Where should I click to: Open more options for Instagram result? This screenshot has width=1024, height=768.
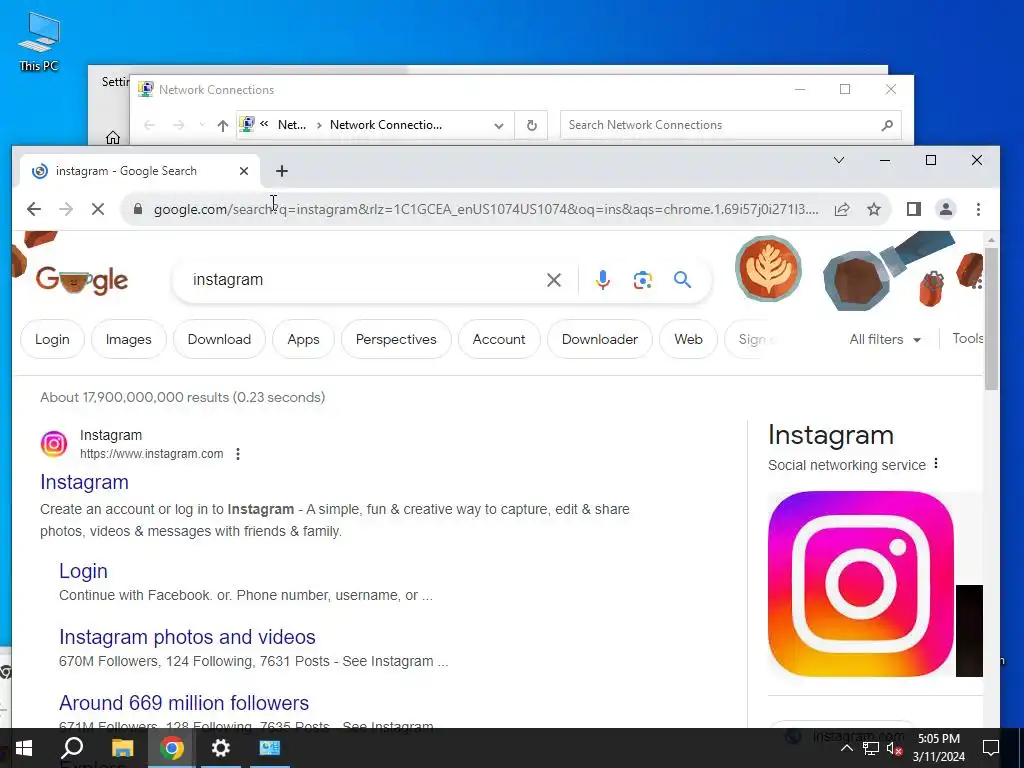pos(238,454)
